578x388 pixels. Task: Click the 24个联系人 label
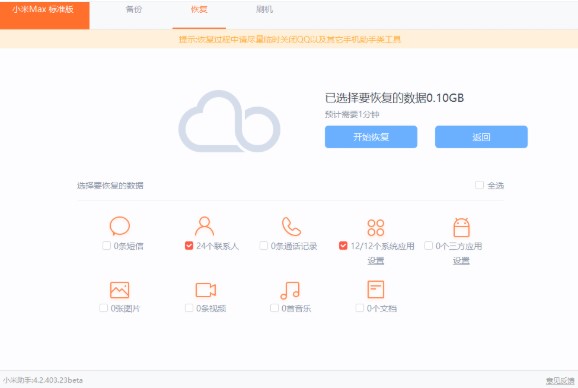(x=217, y=246)
